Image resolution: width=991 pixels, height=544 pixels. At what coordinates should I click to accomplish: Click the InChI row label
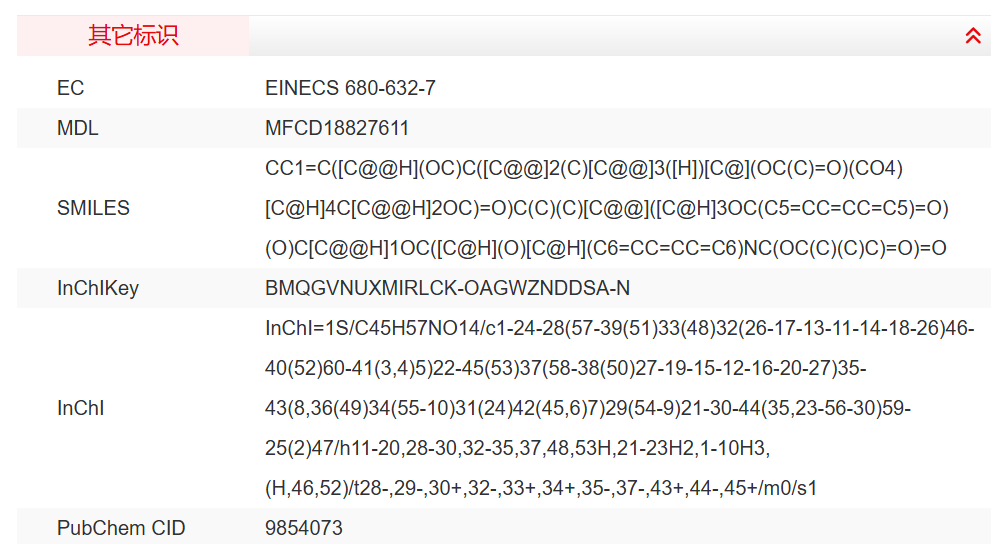80,408
